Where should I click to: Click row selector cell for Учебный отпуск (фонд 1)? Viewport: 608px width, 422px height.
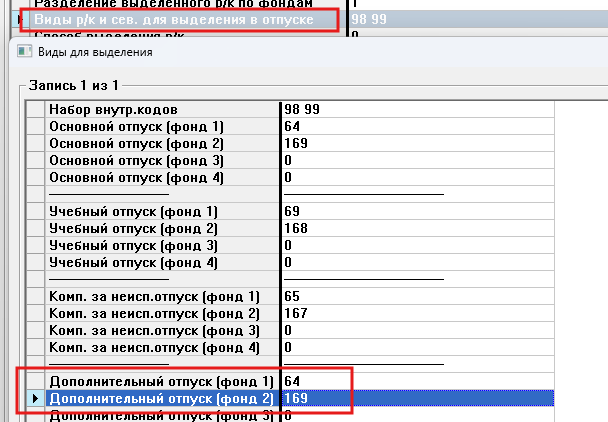pyautogui.click(x=35, y=212)
